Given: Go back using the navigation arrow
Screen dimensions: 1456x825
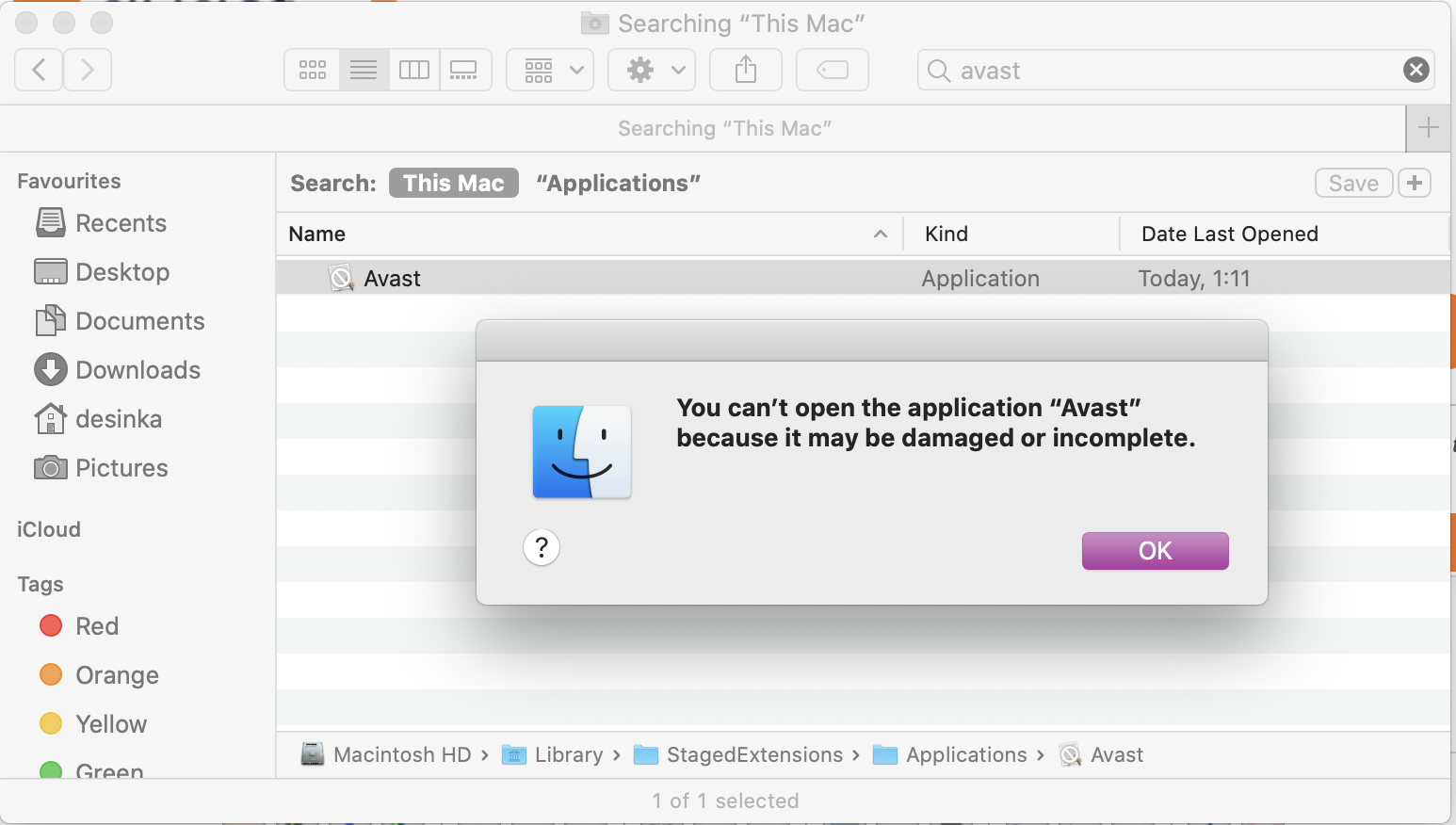Looking at the screenshot, I should tap(38, 69).
